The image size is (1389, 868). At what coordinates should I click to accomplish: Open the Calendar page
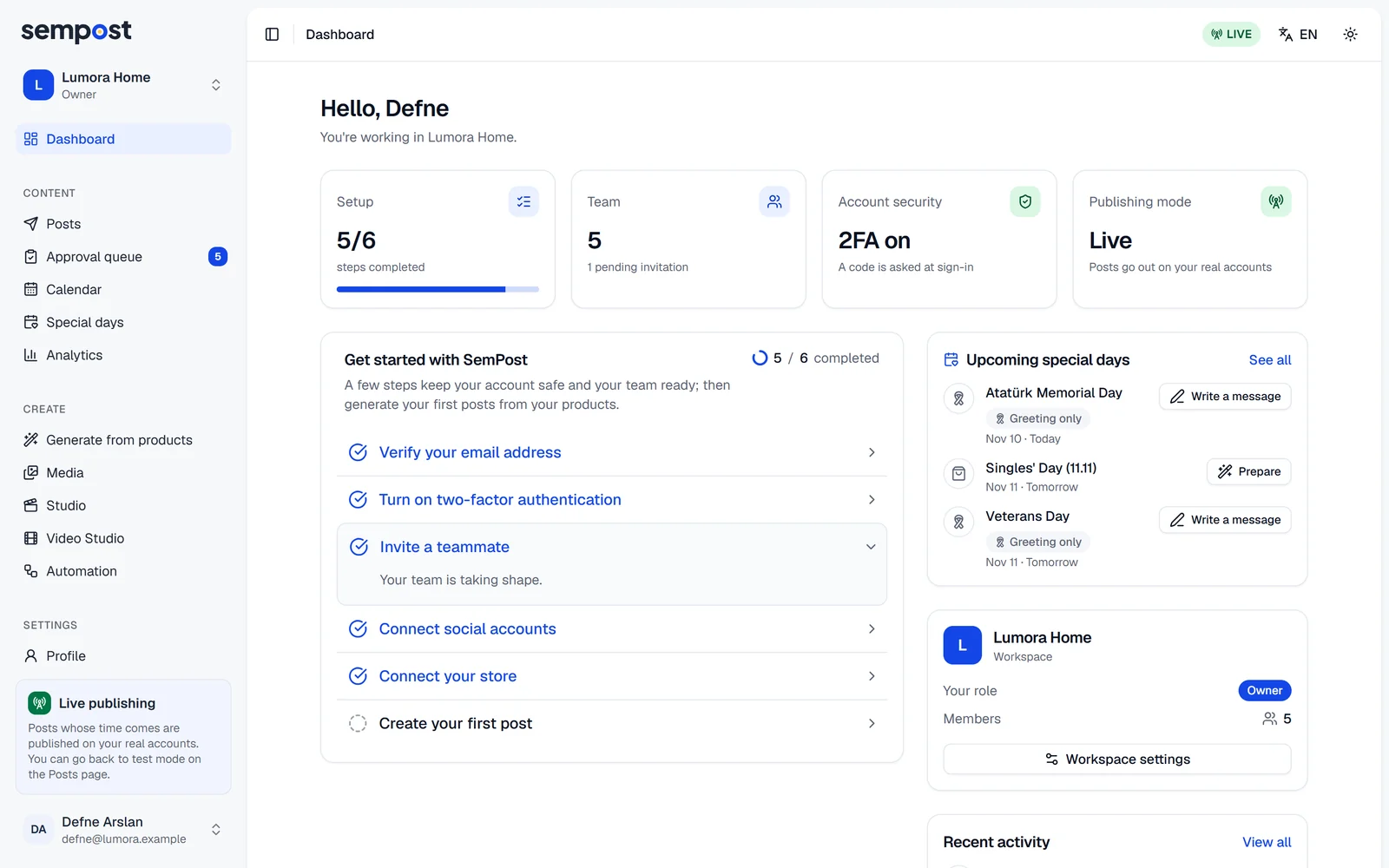[123, 290]
